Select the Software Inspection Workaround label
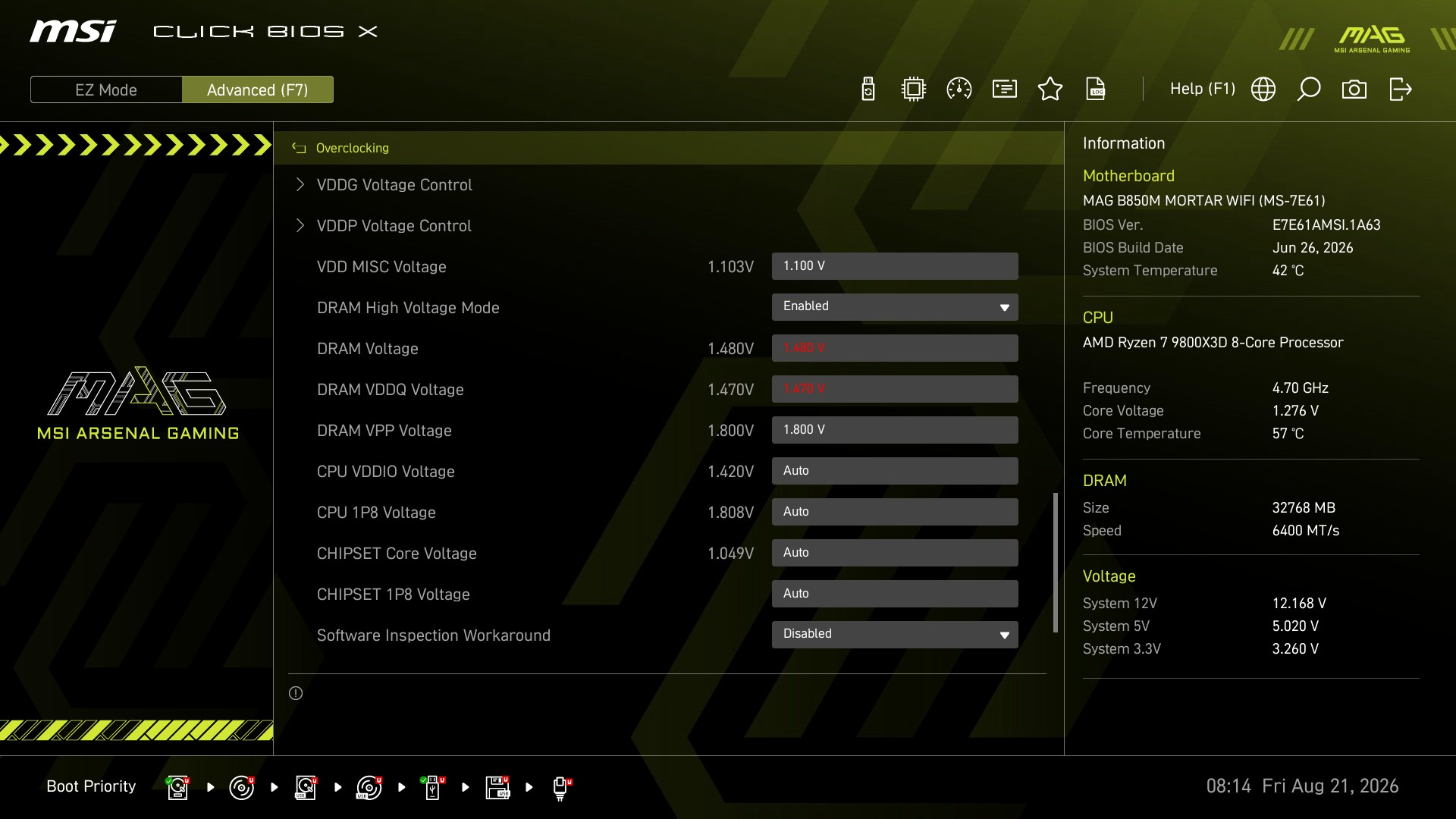The height and width of the screenshot is (819, 1456). point(434,635)
